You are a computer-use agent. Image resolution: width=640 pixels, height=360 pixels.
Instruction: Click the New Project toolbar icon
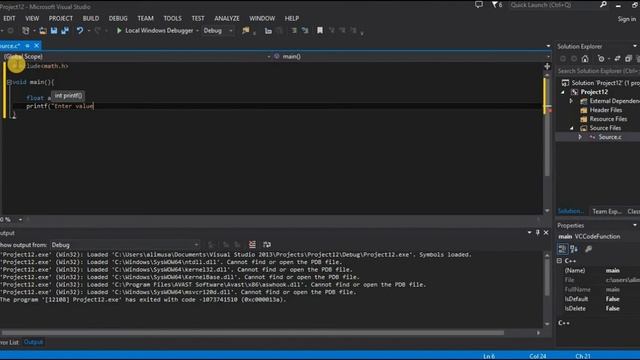point(26,31)
